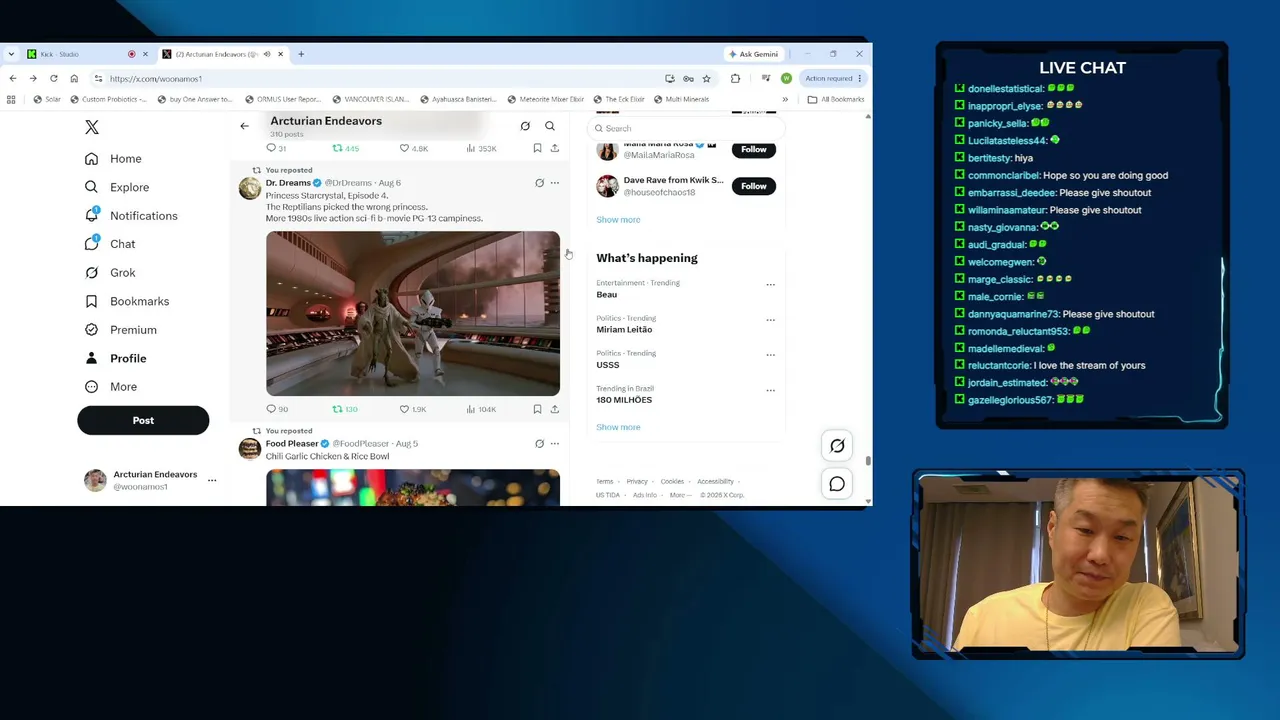Expand the More menu in X sidebar
The image size is (1280, 720).
(x=111, y=387)
